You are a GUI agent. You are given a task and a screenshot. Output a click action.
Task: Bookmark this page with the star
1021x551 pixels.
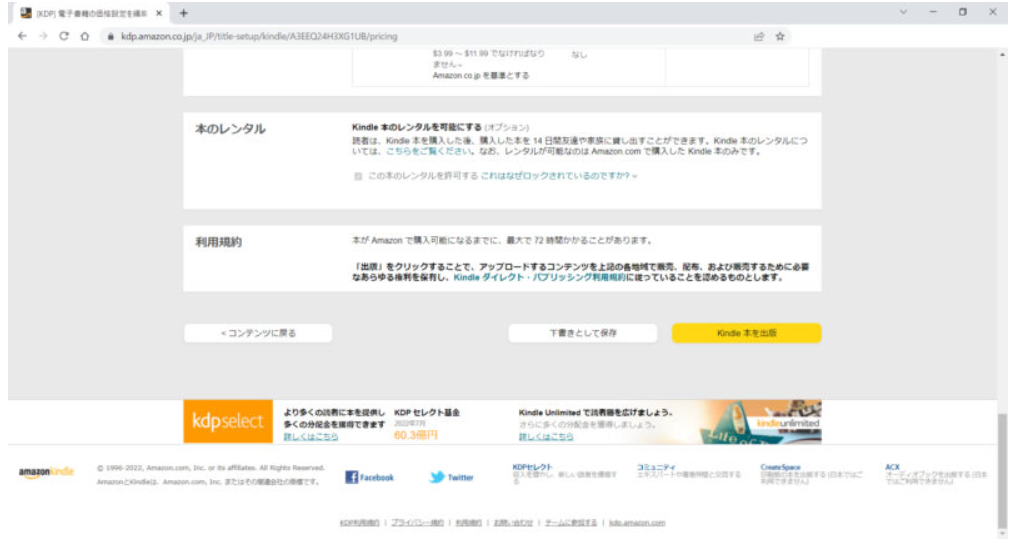click(x=780, y=36)
